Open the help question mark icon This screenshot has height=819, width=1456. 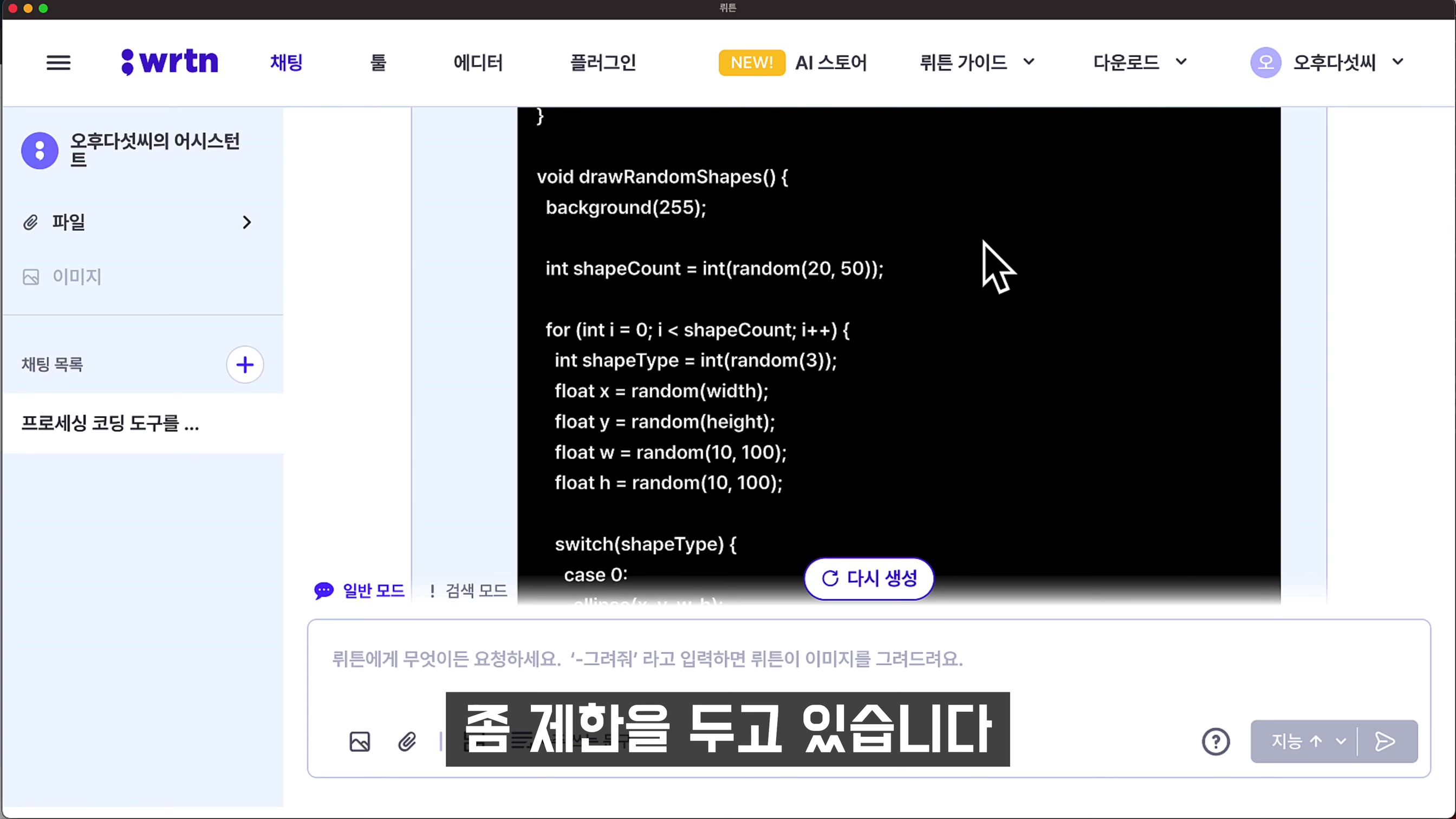1216,742
